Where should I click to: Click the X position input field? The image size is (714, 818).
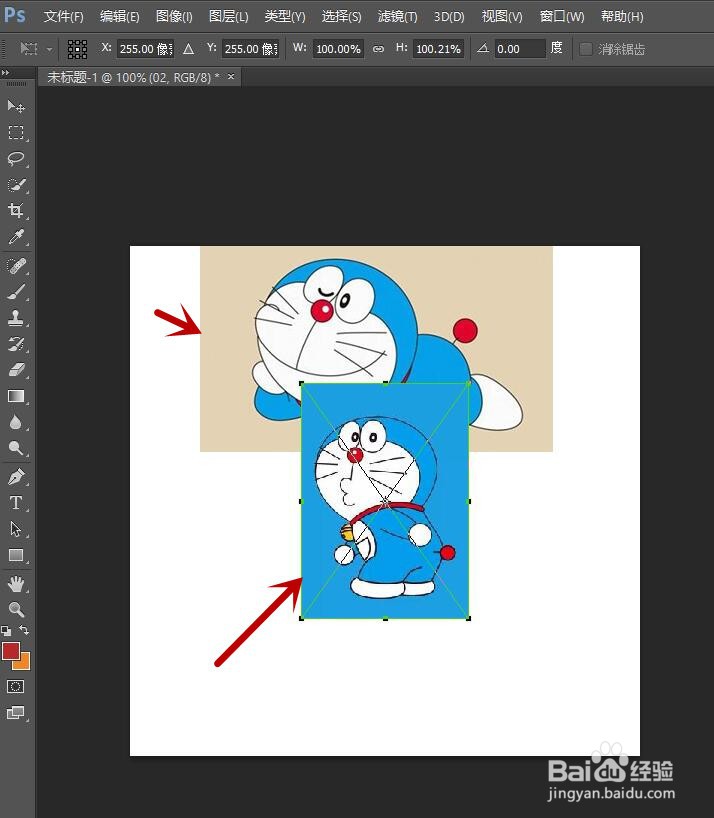coord(146,49)
